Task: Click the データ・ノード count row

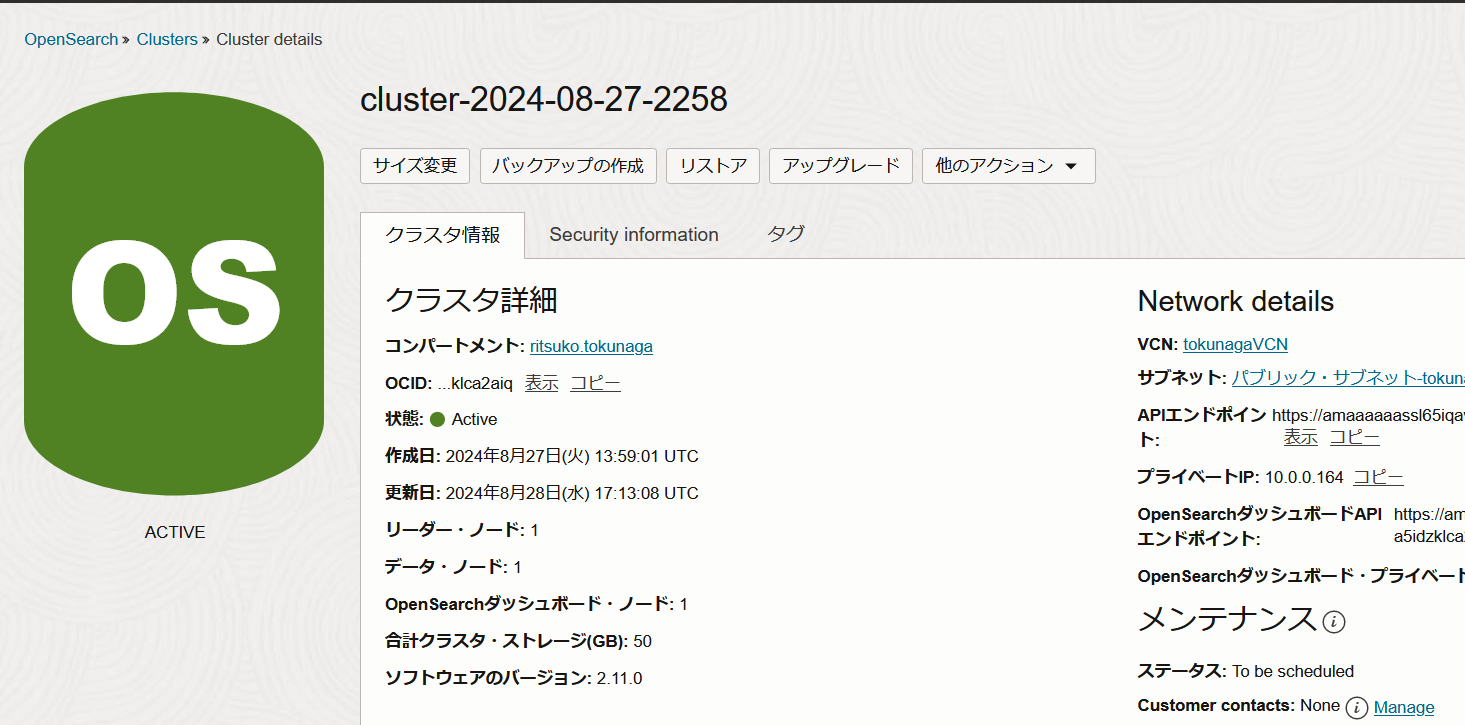Action: pos(453,567)
